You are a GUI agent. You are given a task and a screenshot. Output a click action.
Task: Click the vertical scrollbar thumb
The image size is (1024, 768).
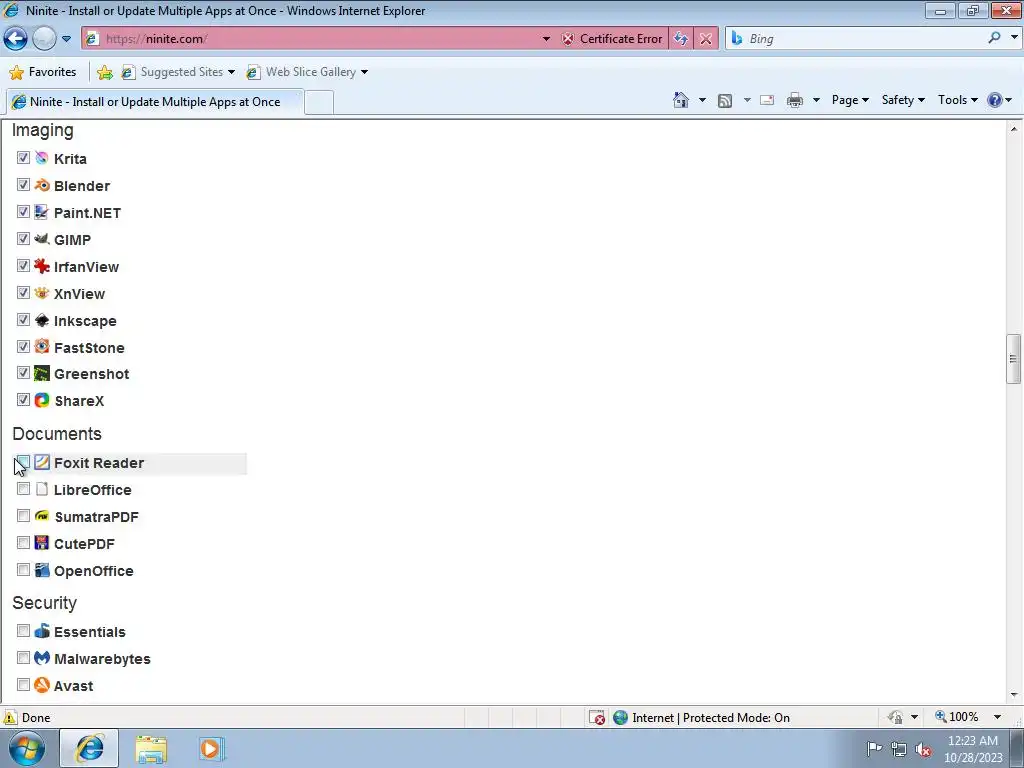(x=1013, y=359)
